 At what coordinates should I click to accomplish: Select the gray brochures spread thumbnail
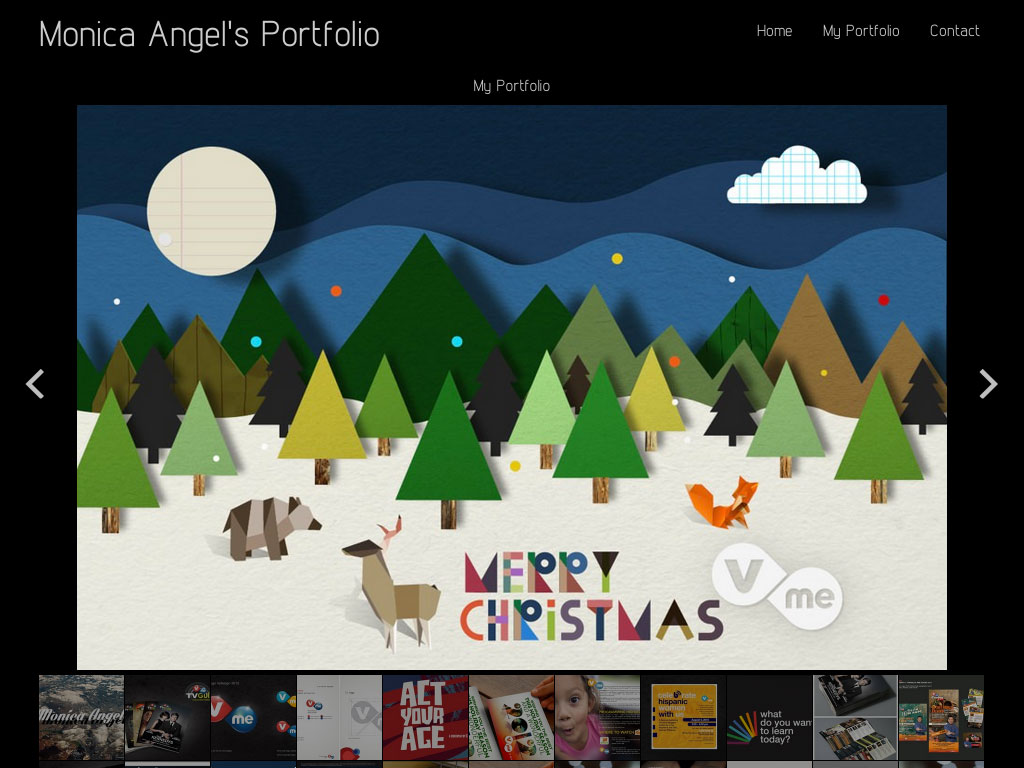(x=856, y=717)
